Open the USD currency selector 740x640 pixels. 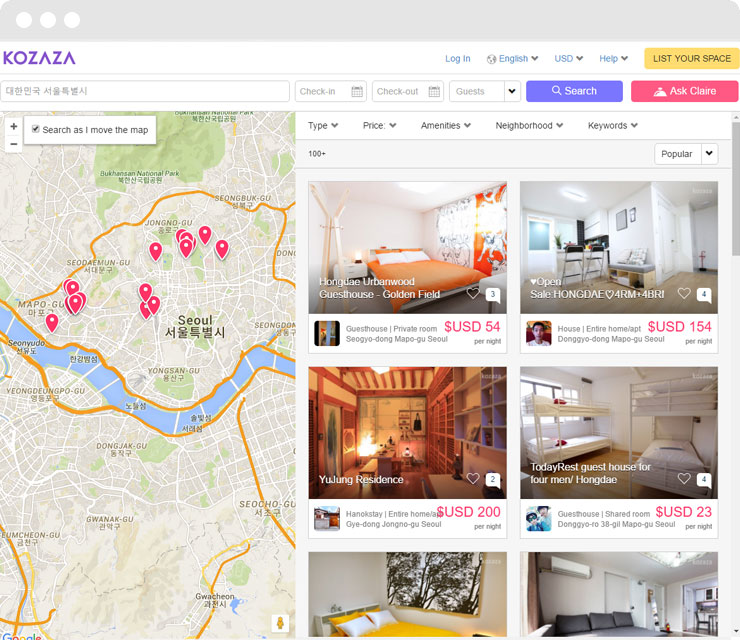tap(569, 59)
